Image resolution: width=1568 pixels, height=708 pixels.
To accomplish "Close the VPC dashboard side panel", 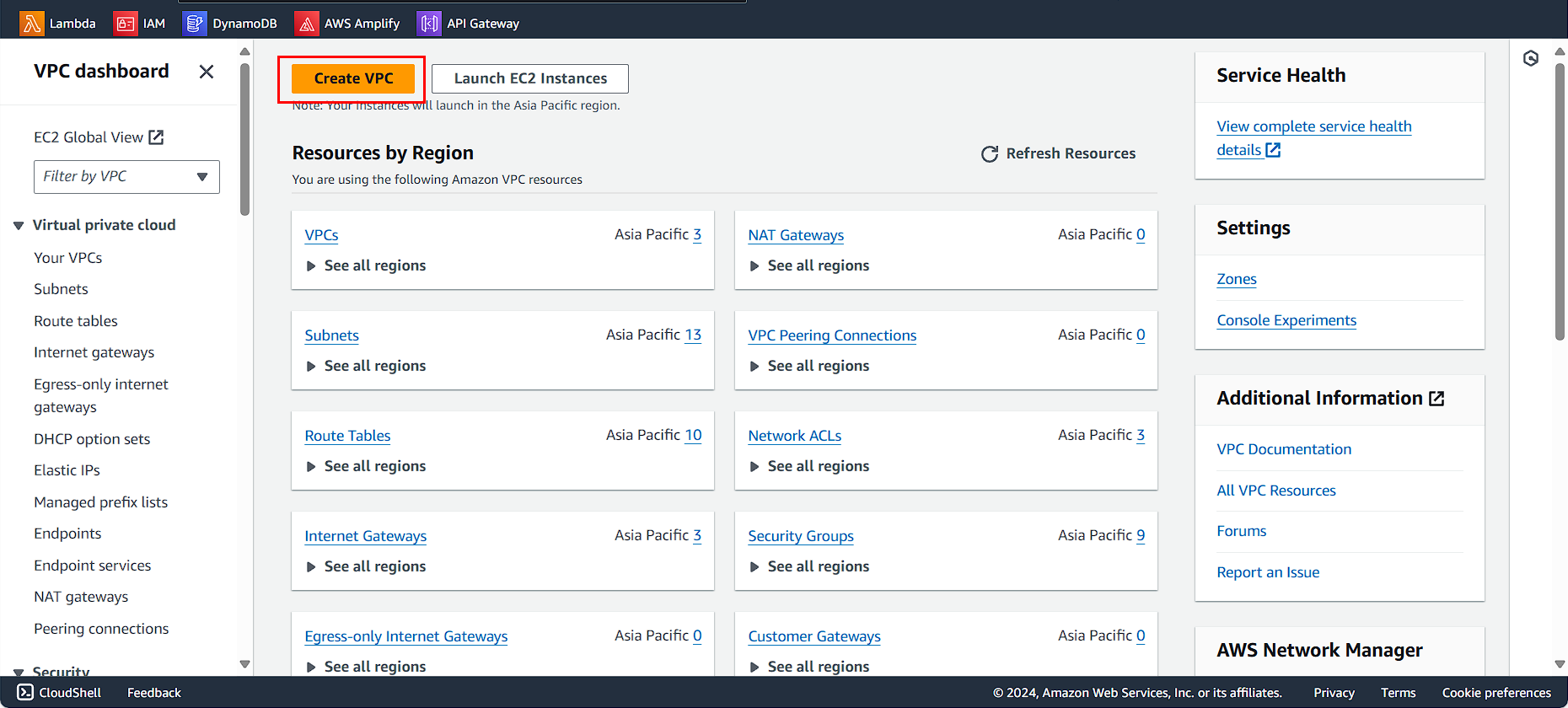I will tap(207, 72).
